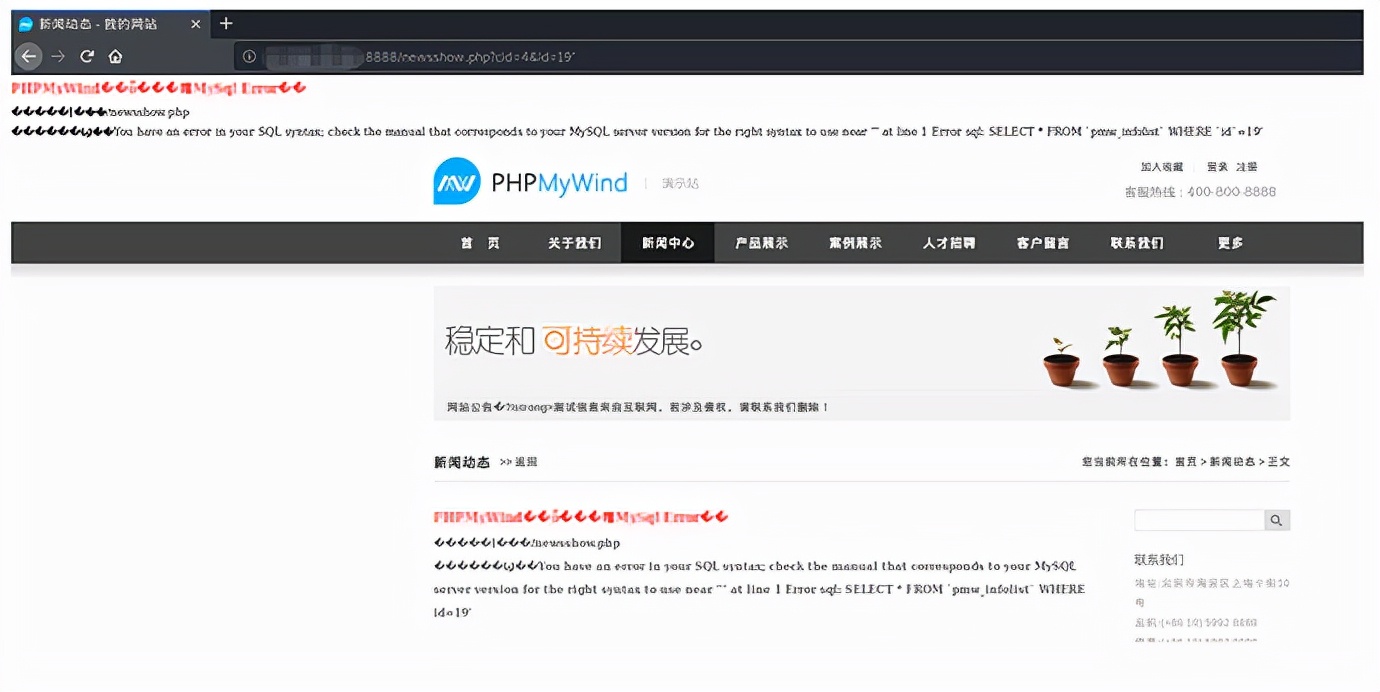Image resolution: width=1380 pixels, height=692 pixels.
Task: Click the banner image with potted seedlings
Action: 862,353
